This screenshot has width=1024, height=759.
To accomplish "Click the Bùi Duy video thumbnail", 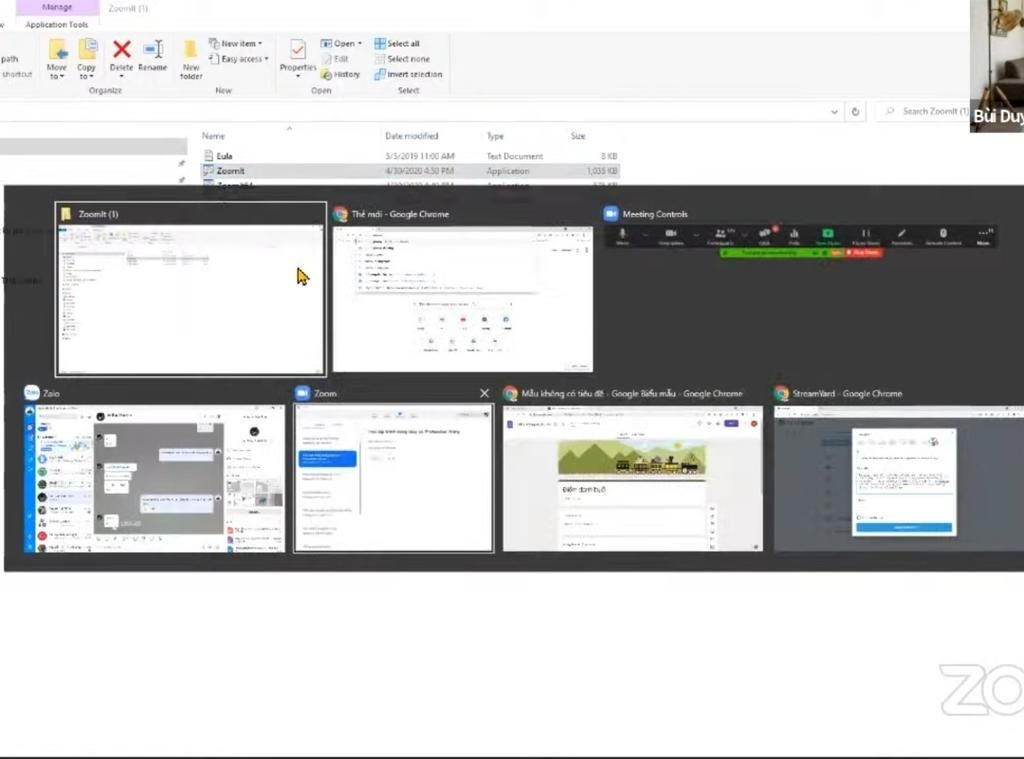I will click(x=997, y=65).
